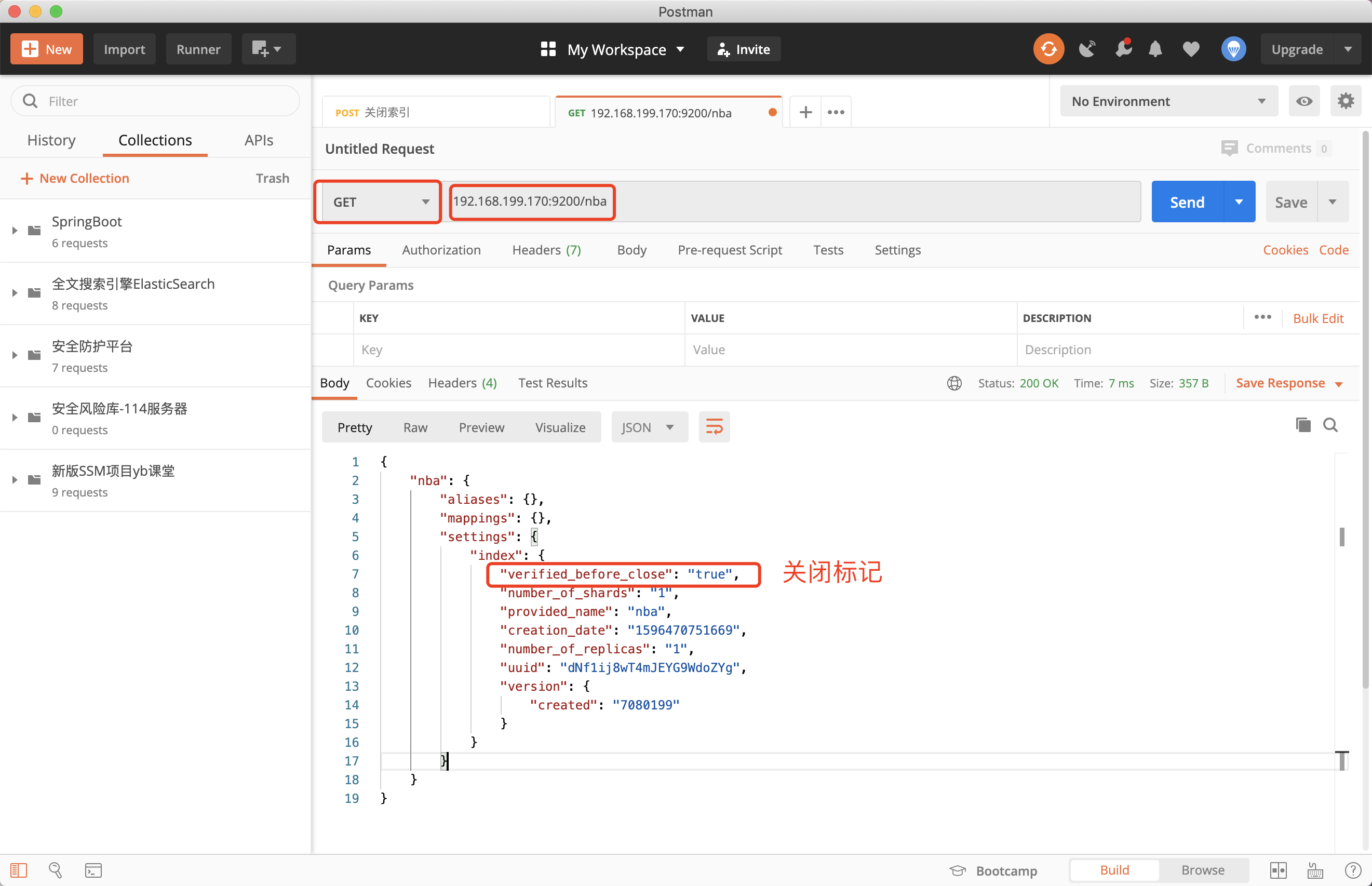Screen dimensions: 1372x886
Task: Switch response view to Visualize
Action: point(560,427)
